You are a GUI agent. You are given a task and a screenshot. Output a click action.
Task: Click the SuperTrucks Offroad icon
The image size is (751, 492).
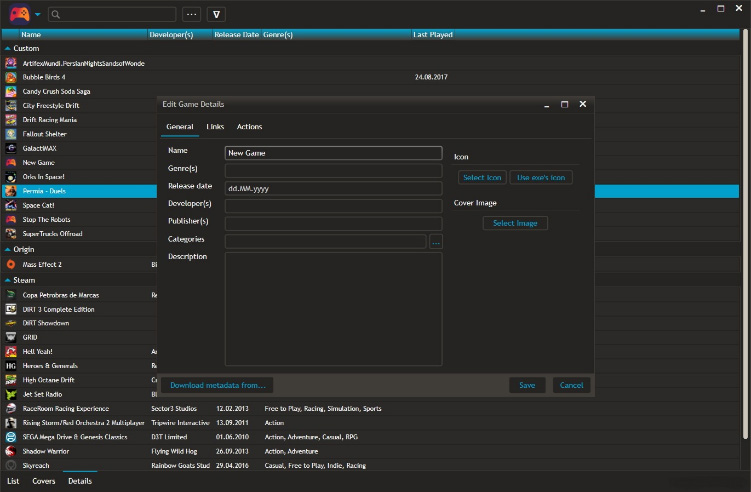click(11, 234)
